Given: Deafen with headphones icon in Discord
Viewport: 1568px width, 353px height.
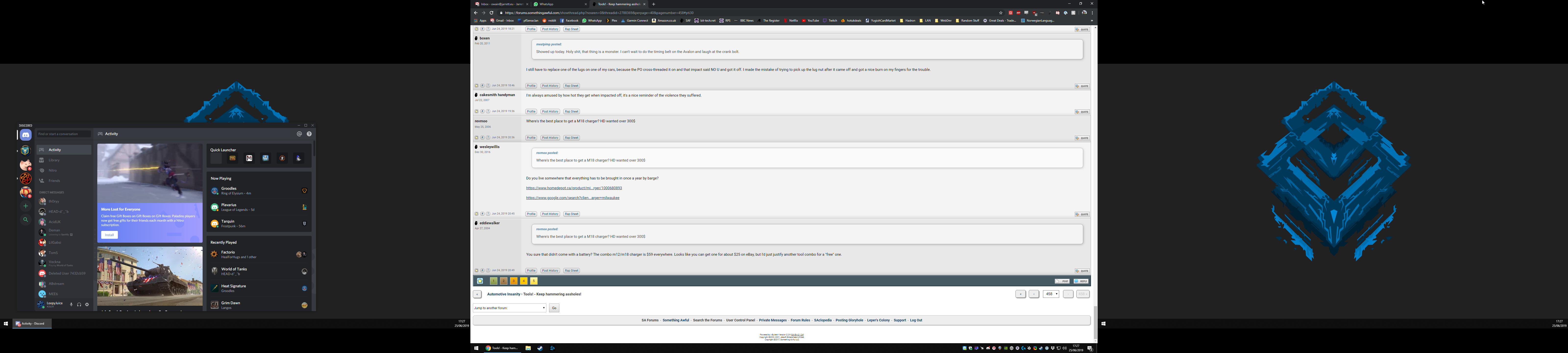Looking at the screenshot, I should pos(79,304).
